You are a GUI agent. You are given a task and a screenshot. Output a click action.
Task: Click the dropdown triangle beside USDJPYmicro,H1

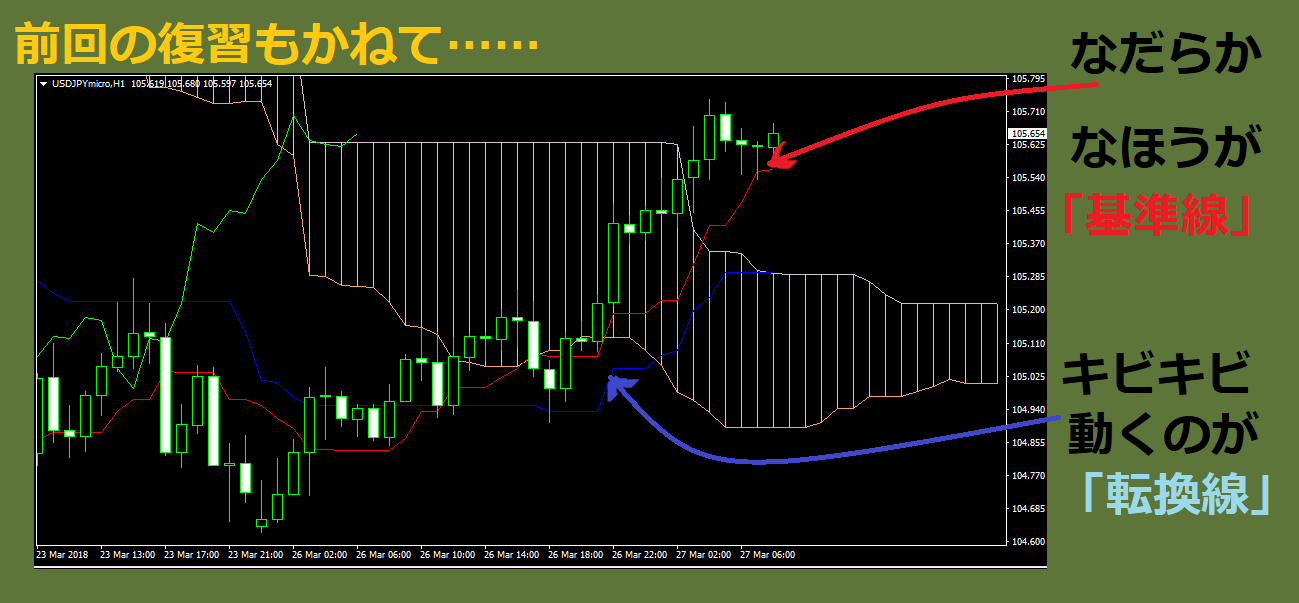coord(43,84)
